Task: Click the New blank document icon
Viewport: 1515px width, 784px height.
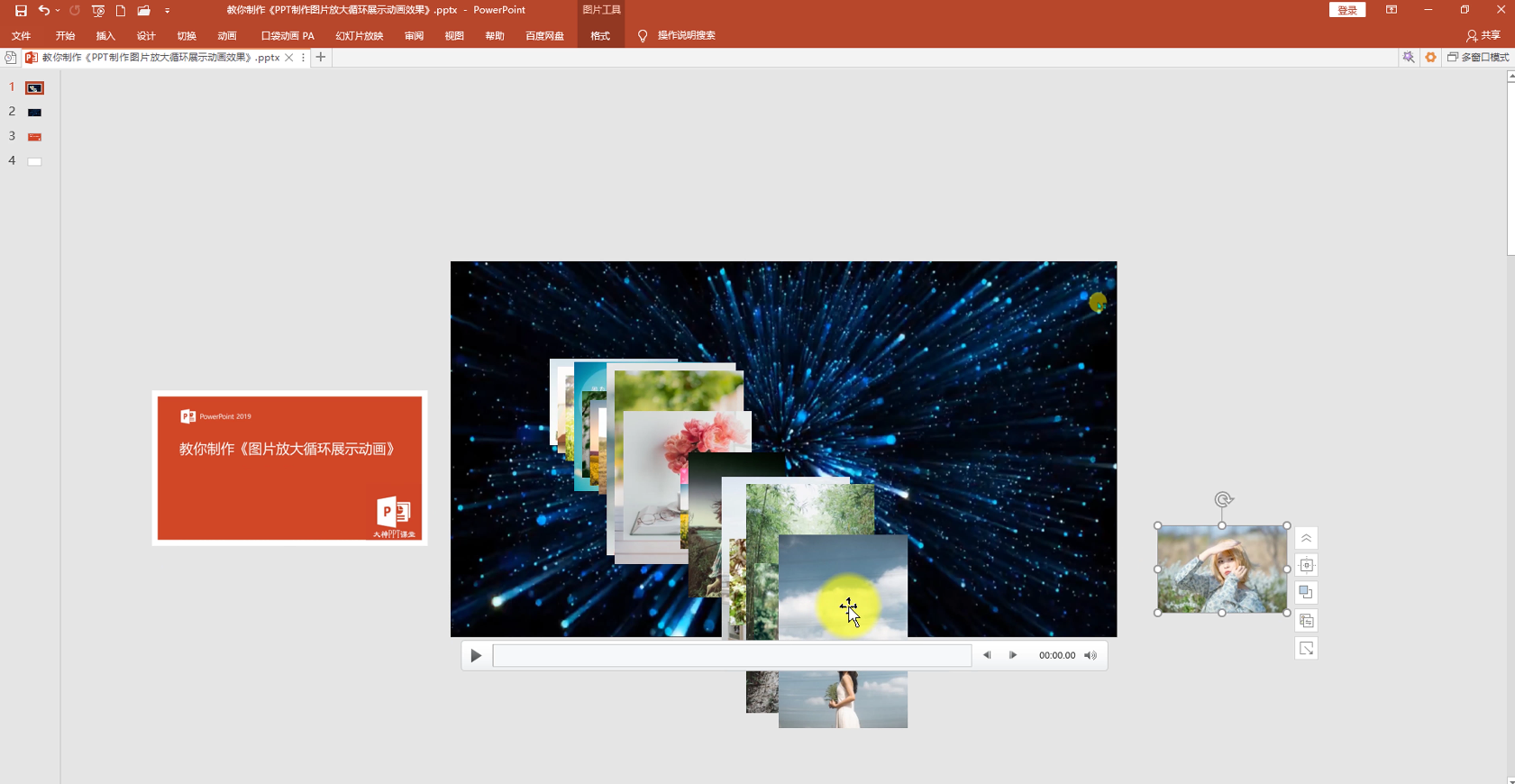Action: point(121,11)
